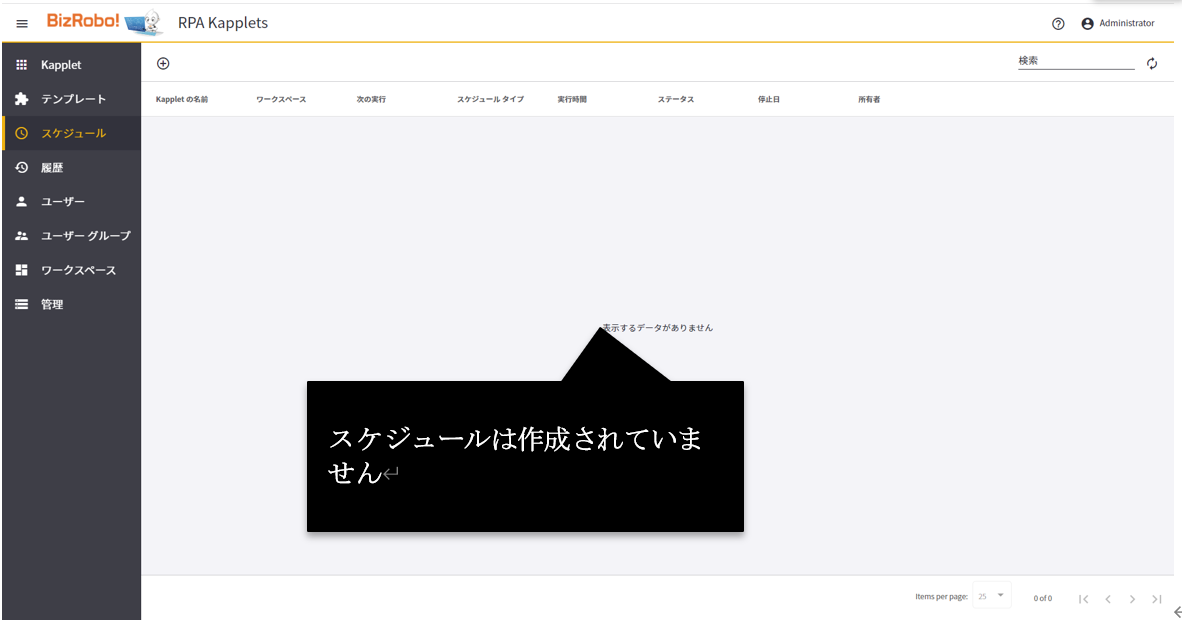Open the hamburger navigation menu

point(21,23)
